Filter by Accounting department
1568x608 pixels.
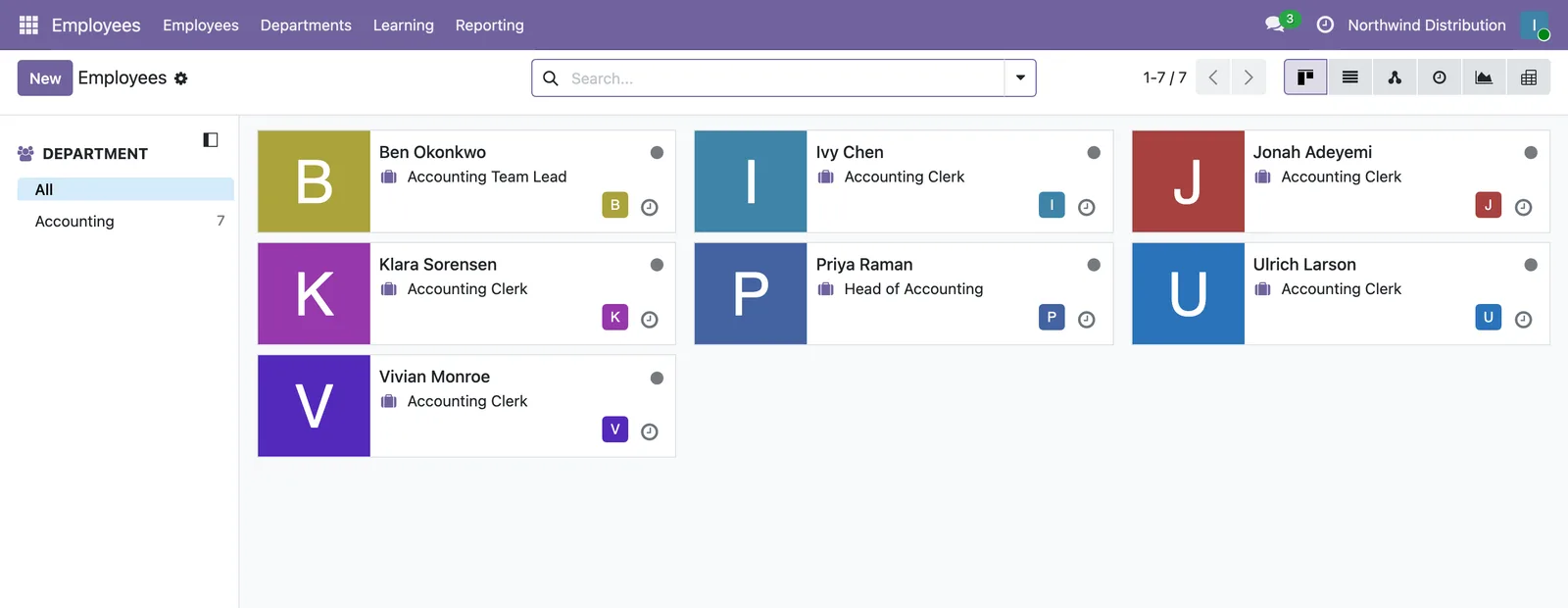(125, 222)
